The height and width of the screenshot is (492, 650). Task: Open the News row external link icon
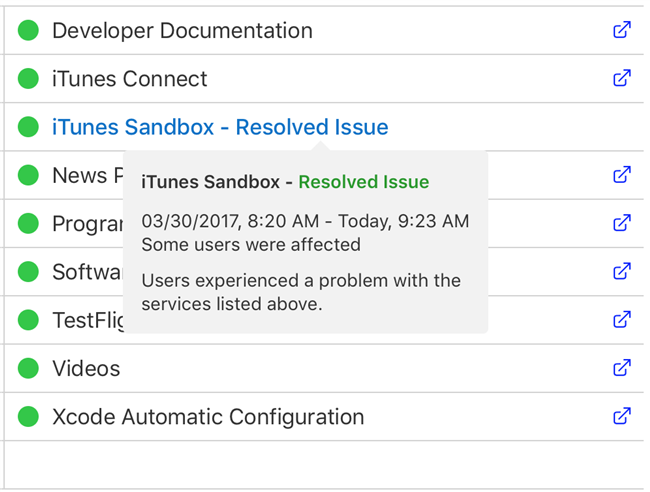[x=622, y=175]
